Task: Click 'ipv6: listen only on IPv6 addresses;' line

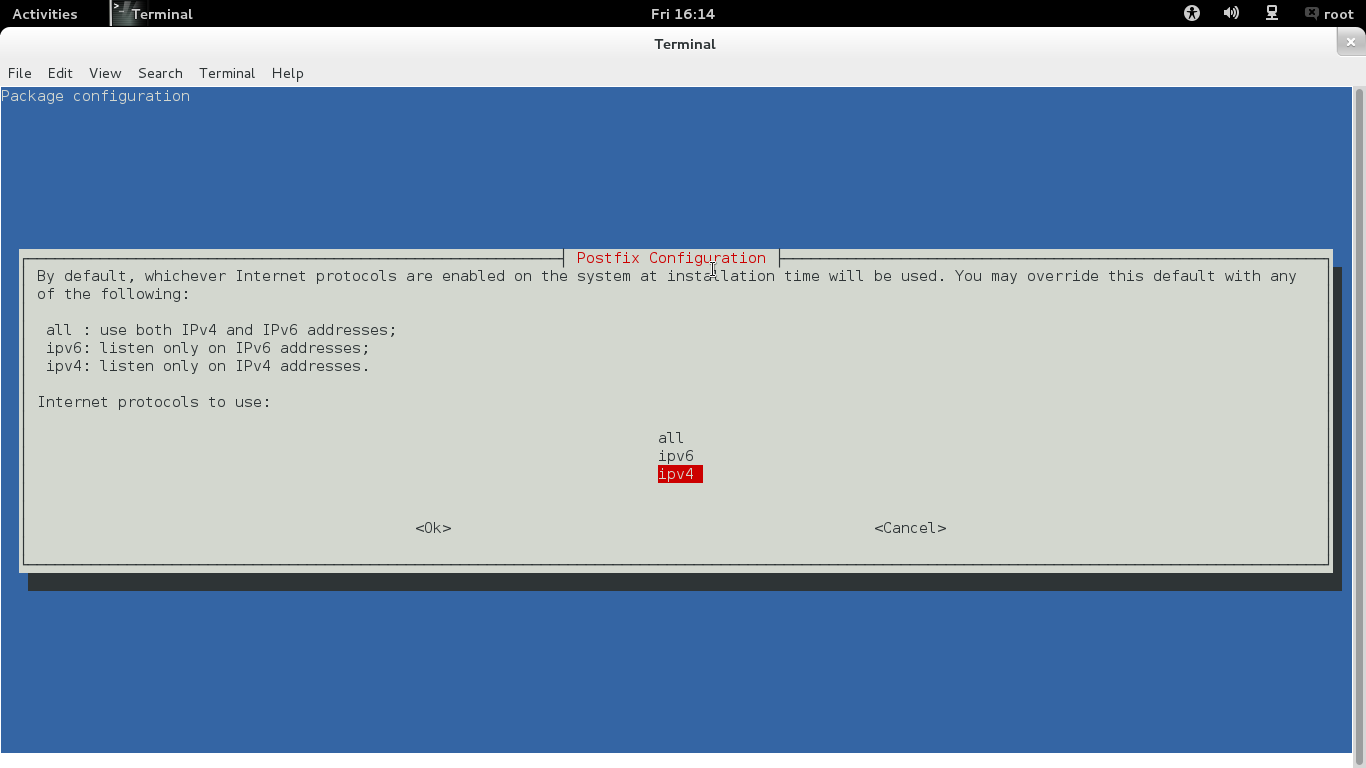Action: (x=208, y=348)
